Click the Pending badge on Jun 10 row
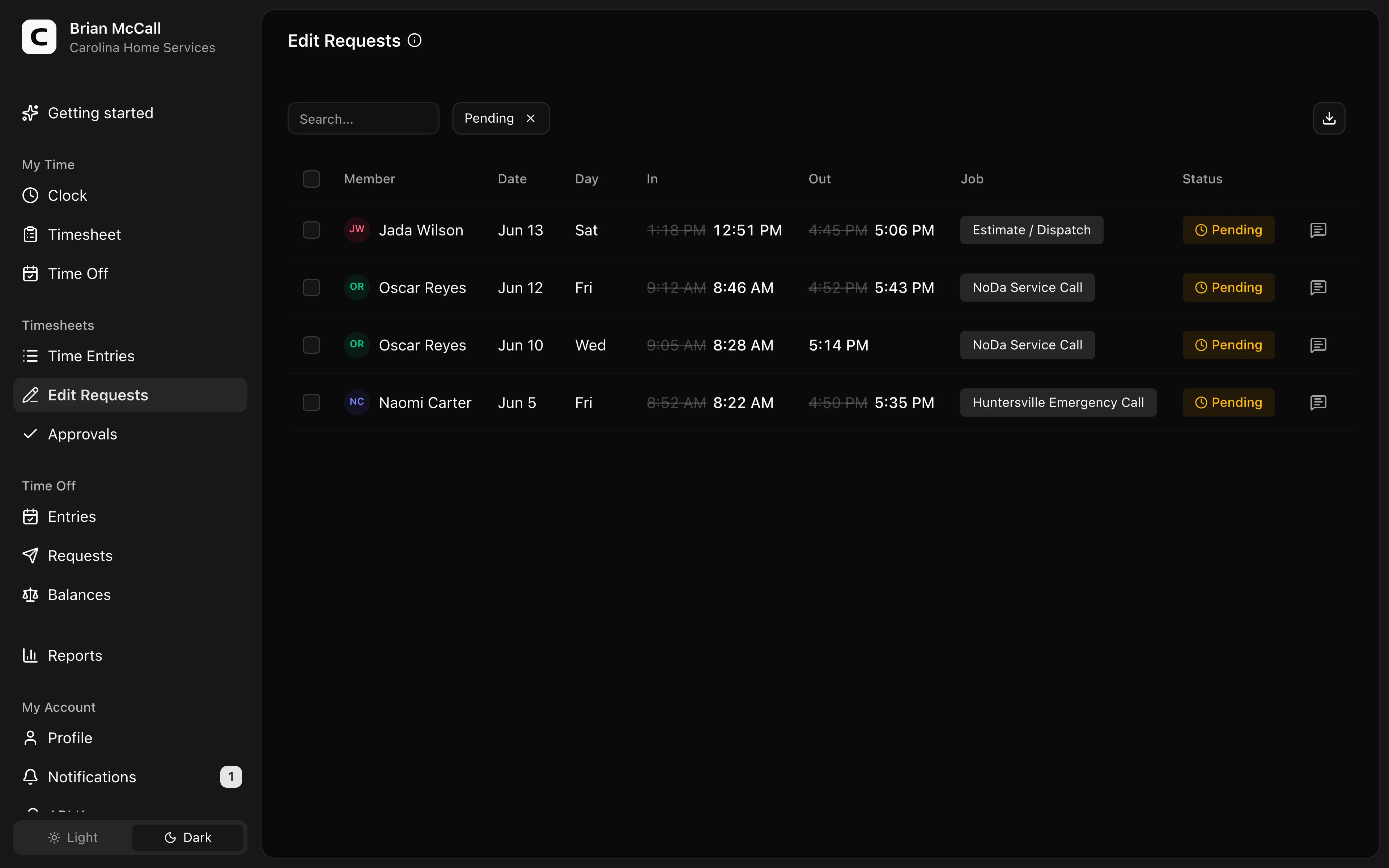The image size is (1389, 868). (1228, 345)
